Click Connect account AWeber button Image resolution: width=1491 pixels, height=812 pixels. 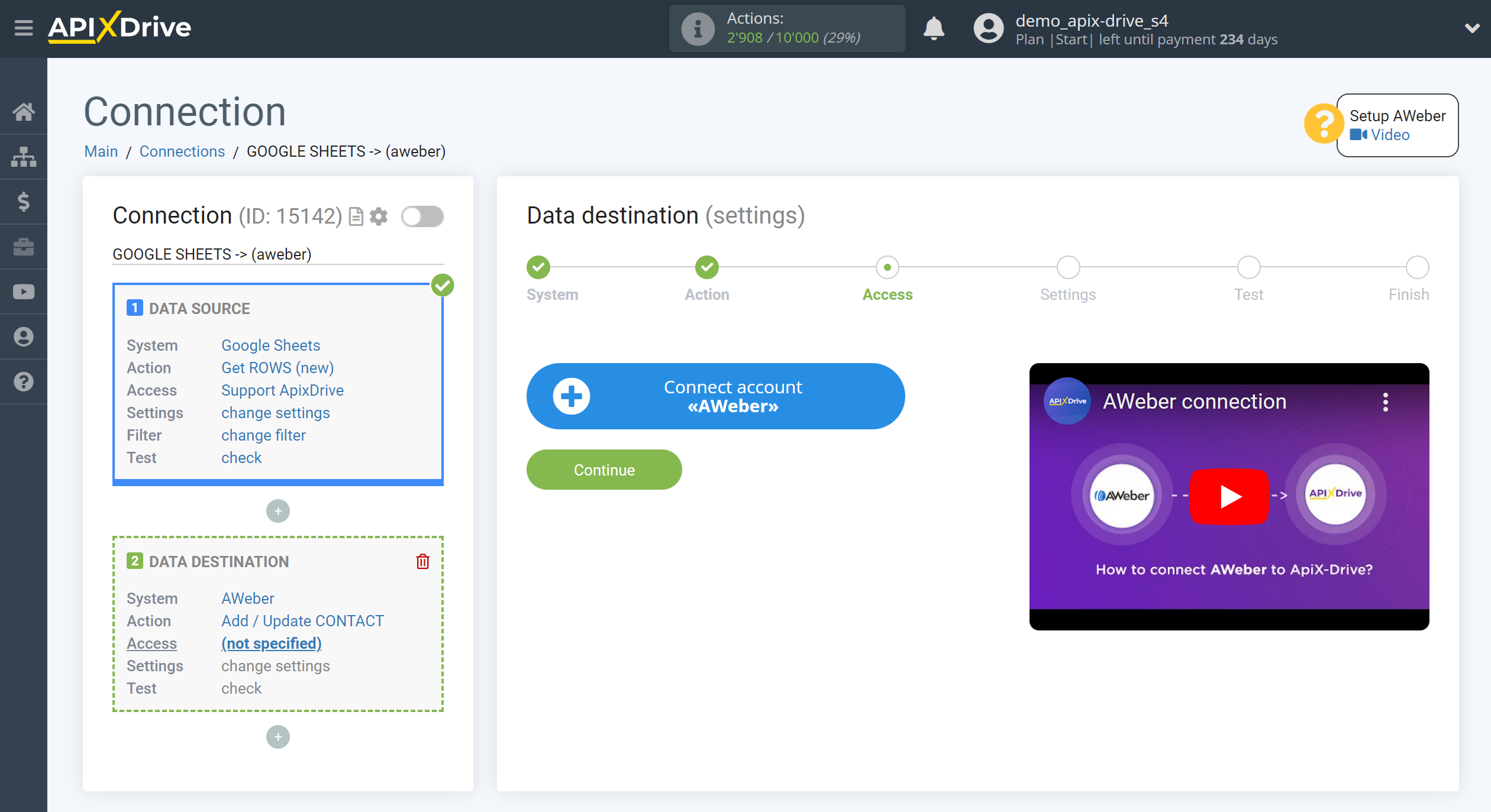click(715, 397)
